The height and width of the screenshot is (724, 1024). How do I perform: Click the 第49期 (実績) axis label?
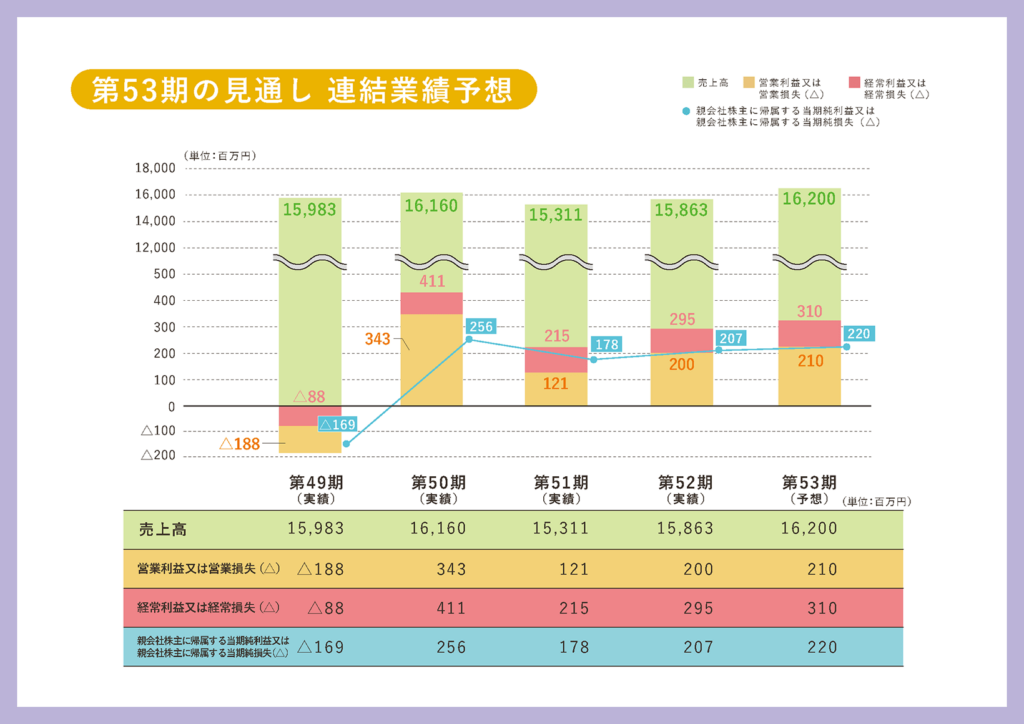coord(315,489)
